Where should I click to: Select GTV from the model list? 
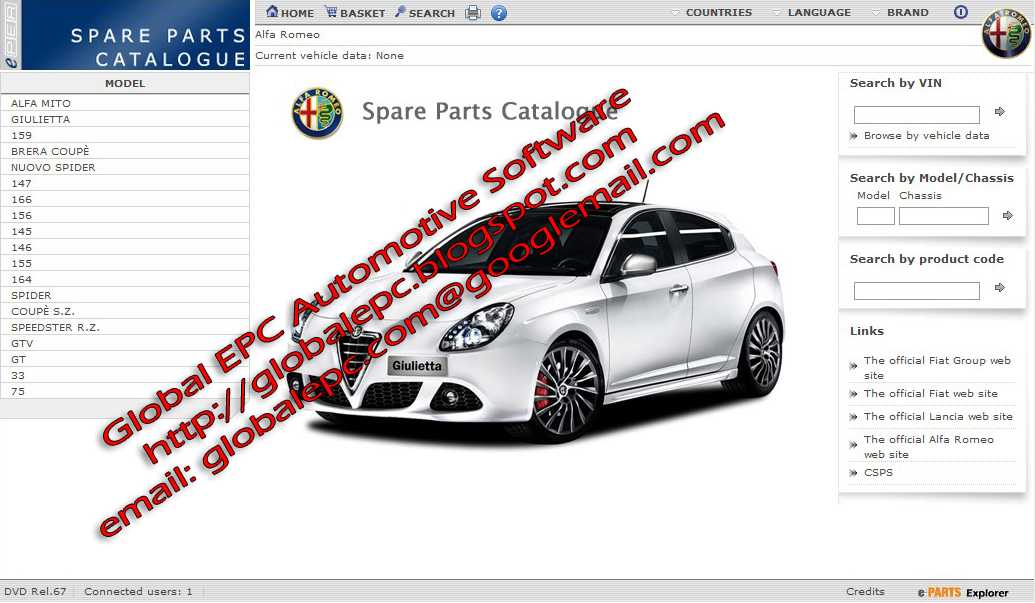pyautogui.click(x=125, y=343)
